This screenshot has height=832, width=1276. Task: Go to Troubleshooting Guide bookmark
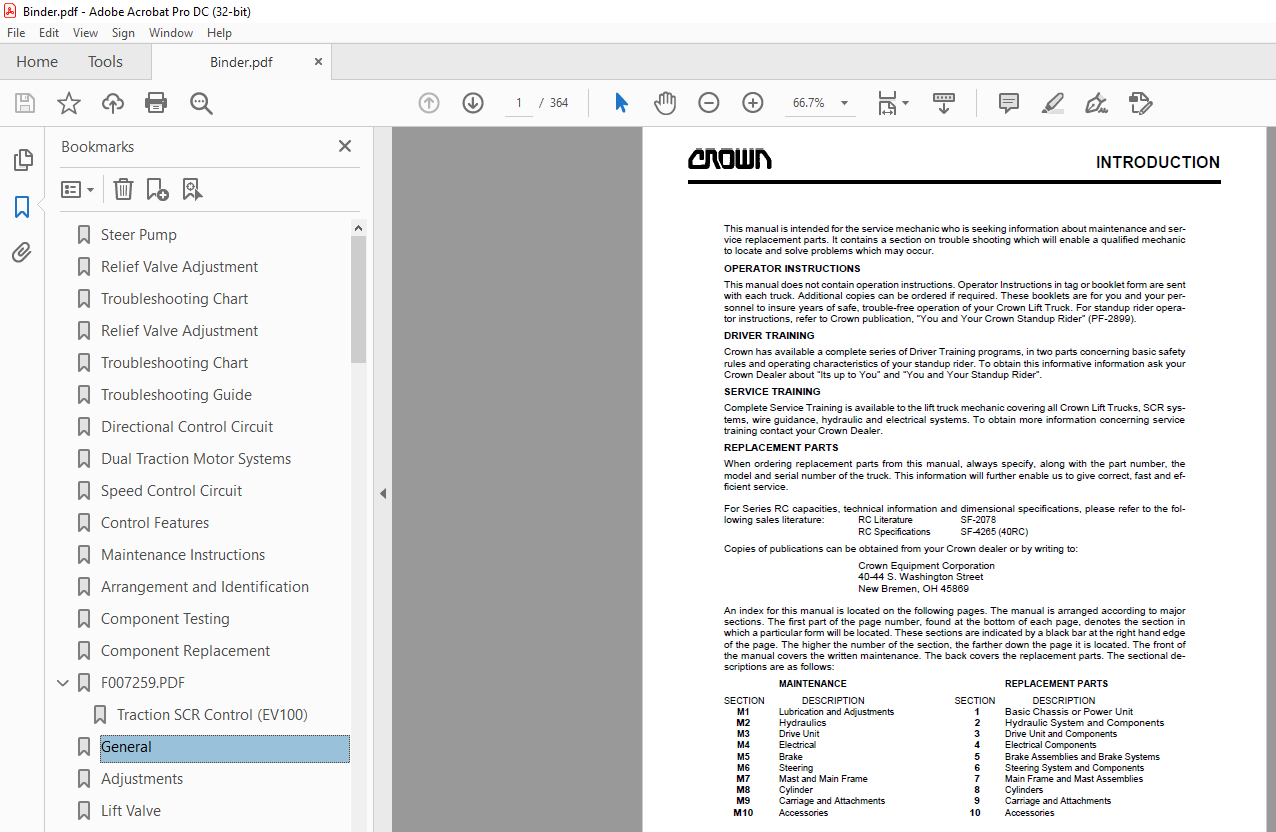click(176, 395)
